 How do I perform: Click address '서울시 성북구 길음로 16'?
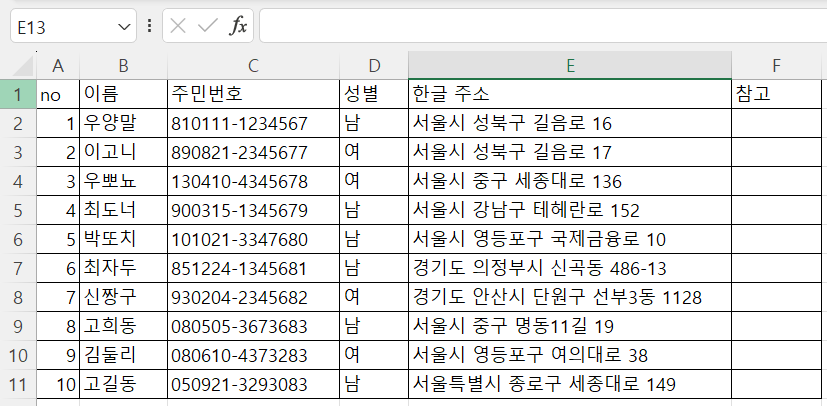(570, 123)
